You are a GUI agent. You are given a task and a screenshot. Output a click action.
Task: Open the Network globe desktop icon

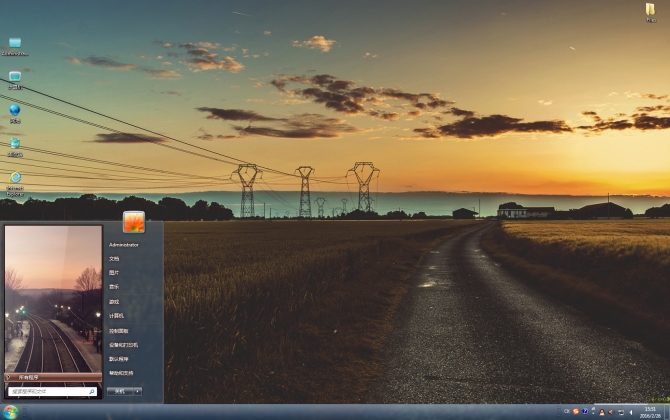point(15,111)
